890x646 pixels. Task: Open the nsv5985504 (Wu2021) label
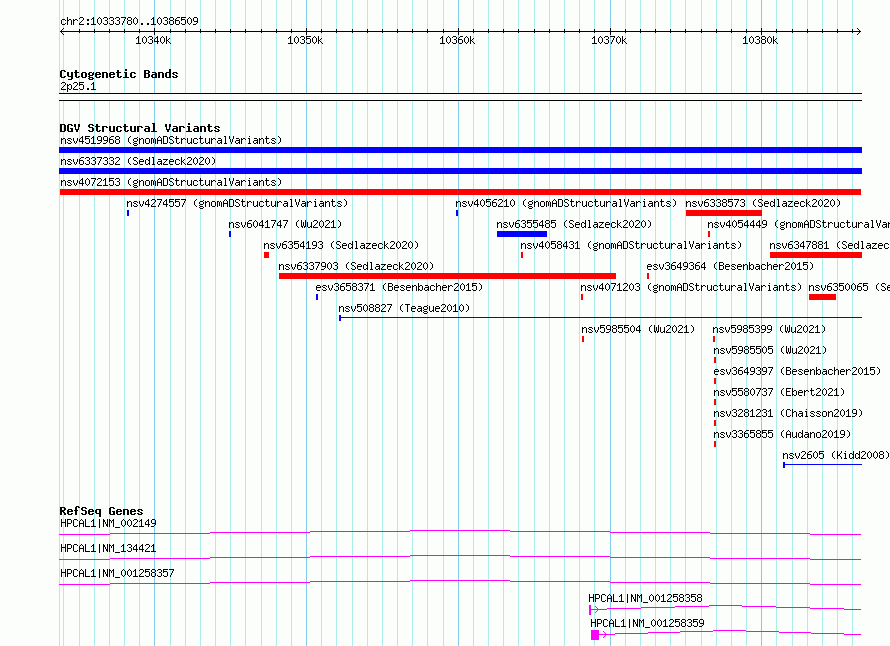[x=638, y=329]
